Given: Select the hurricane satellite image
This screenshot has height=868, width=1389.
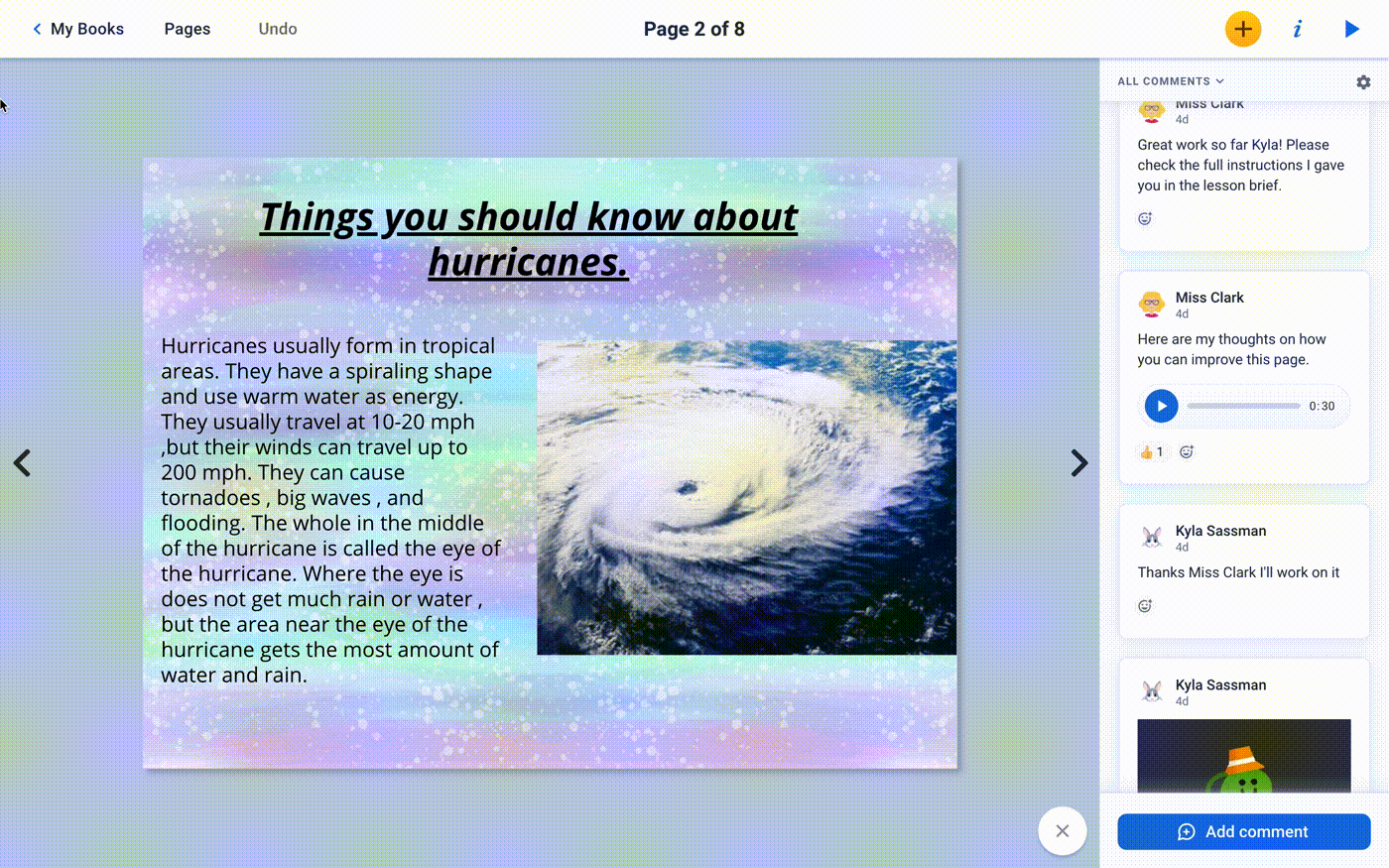Looking at the screenshot, I should click(746, 497).
